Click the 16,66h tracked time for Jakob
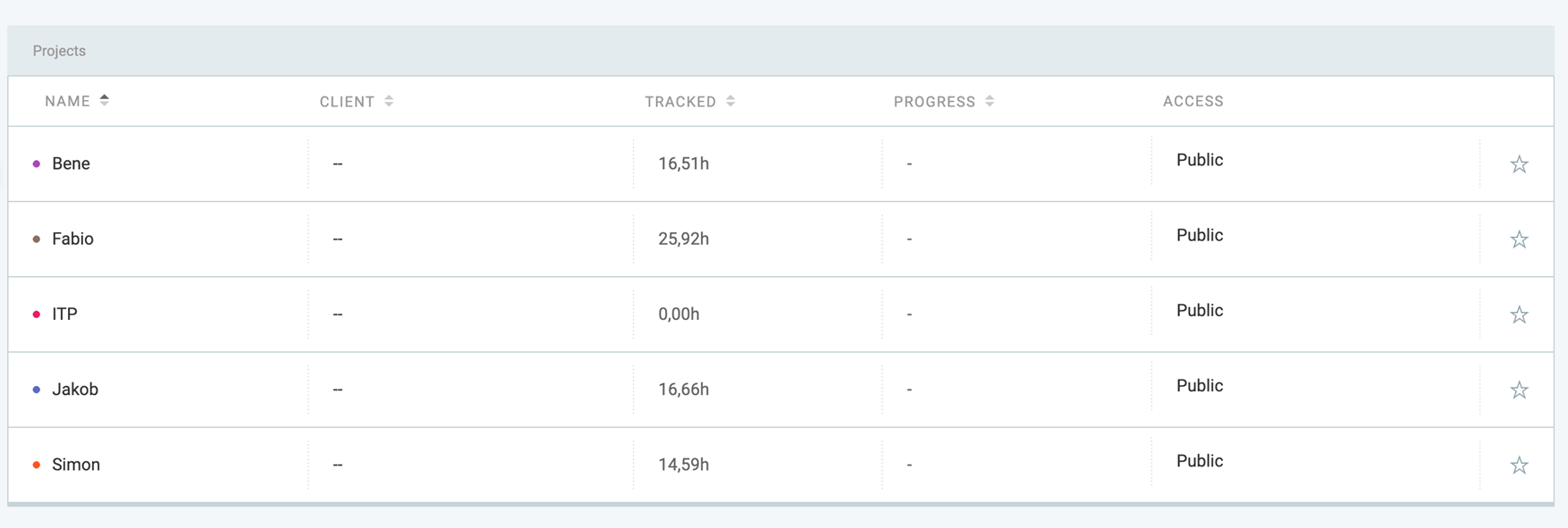The image size is (1568, 528). pos(683,390)
